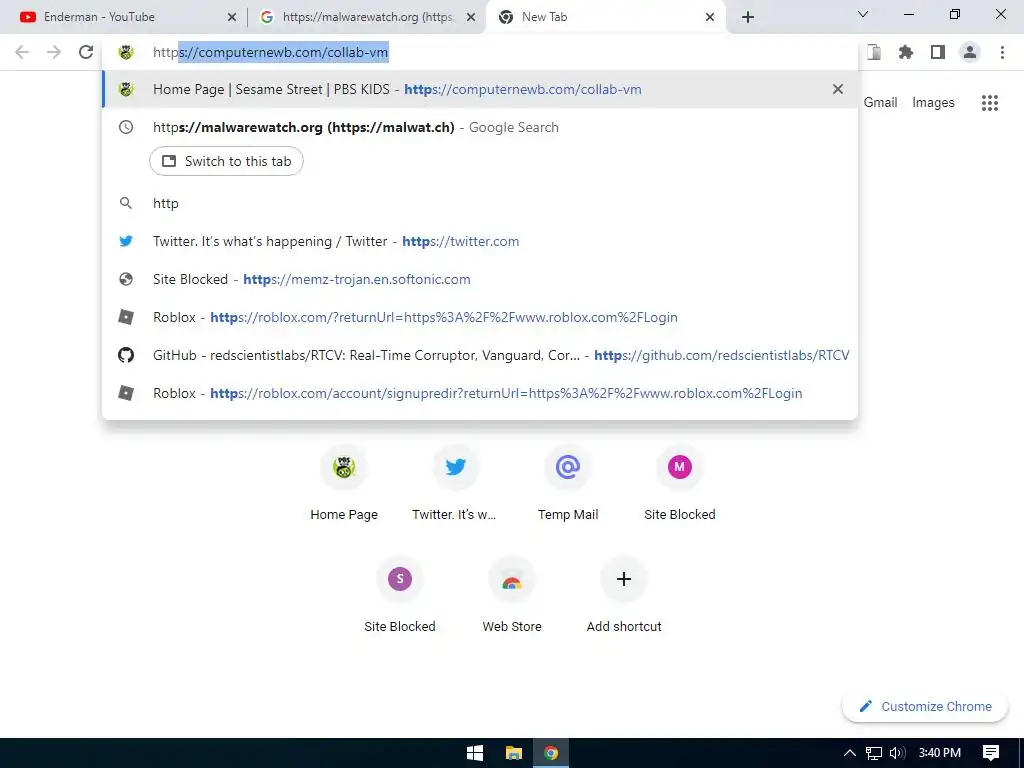1024x768 pixels.
Task: Select the 'http' search suggestion
Action: point(480,203)
